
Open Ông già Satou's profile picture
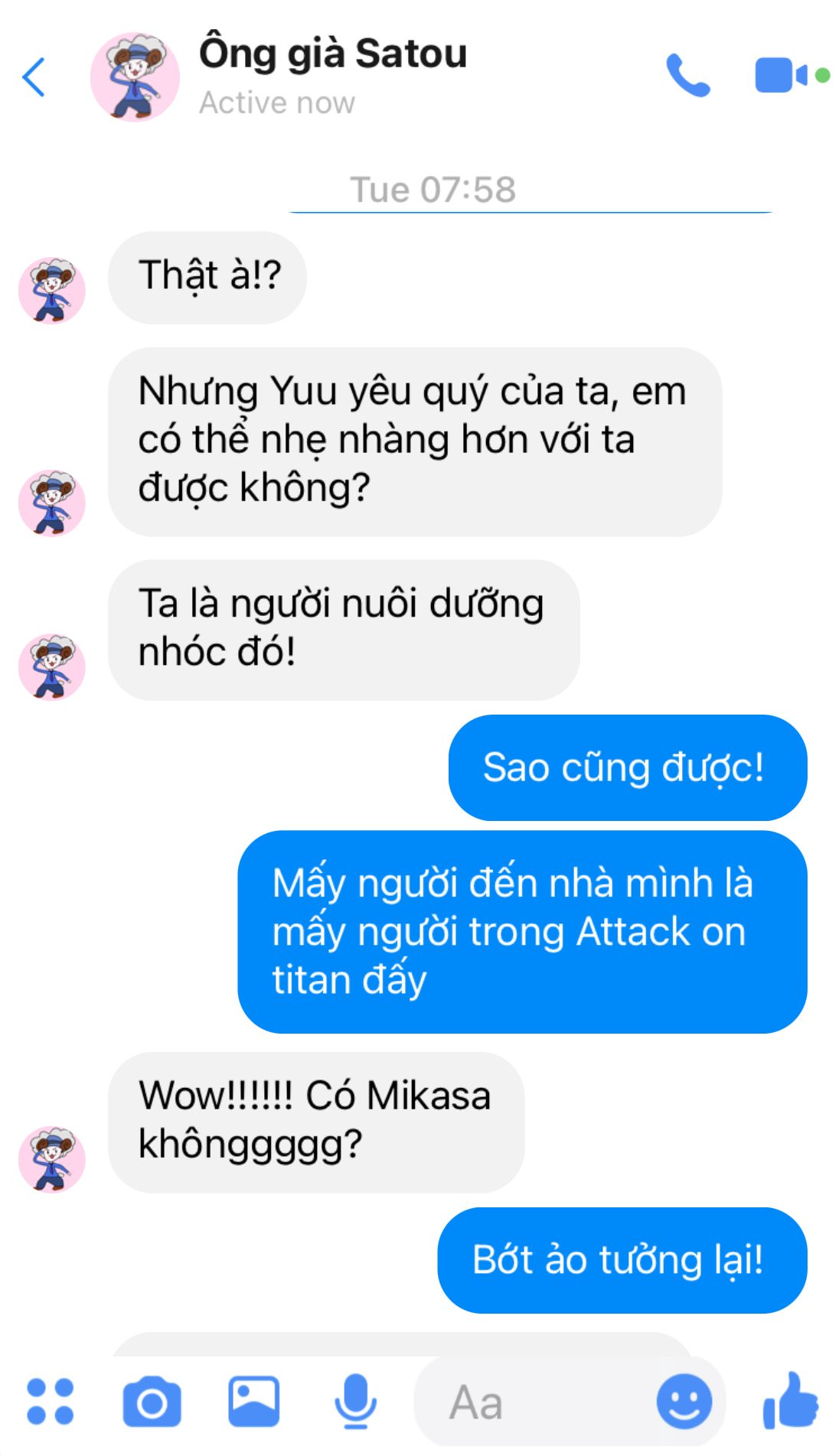135,77
